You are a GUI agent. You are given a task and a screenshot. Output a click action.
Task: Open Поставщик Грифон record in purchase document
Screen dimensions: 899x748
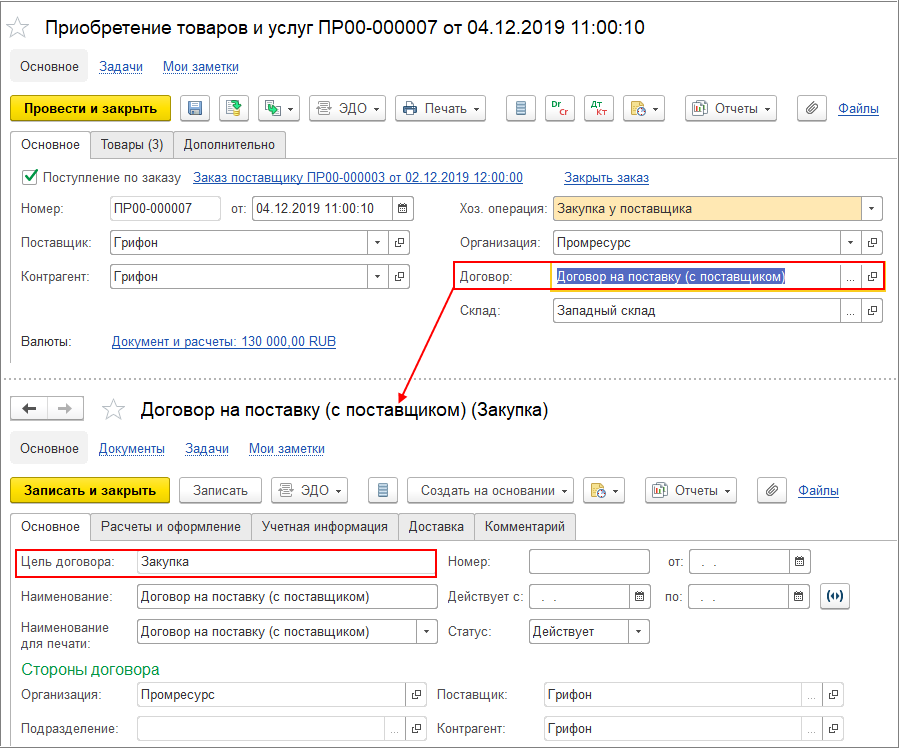(399, 242)
